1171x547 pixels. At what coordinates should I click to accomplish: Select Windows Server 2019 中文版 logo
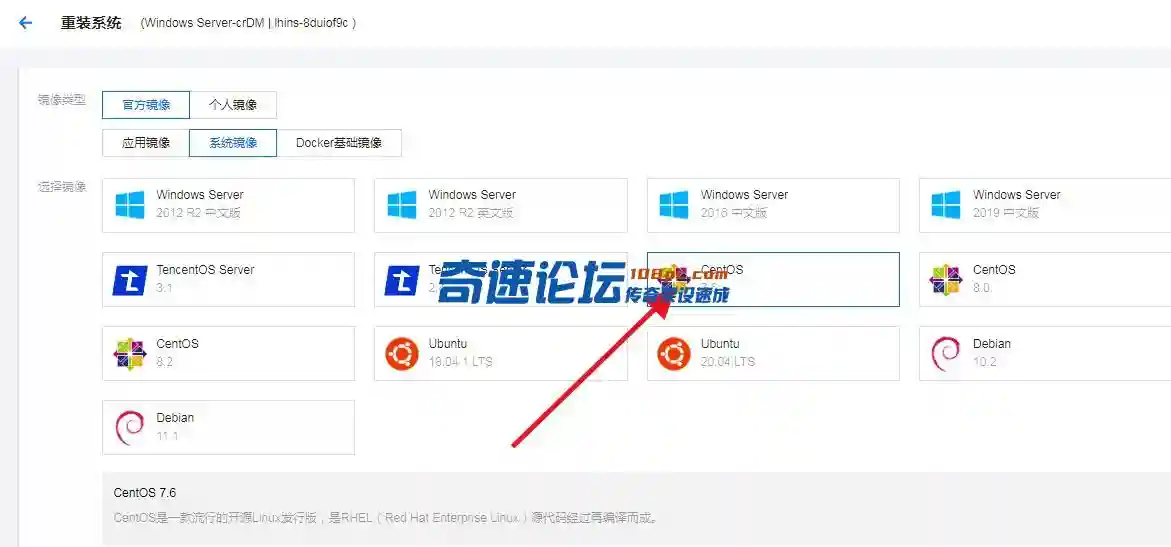point(946,205)
